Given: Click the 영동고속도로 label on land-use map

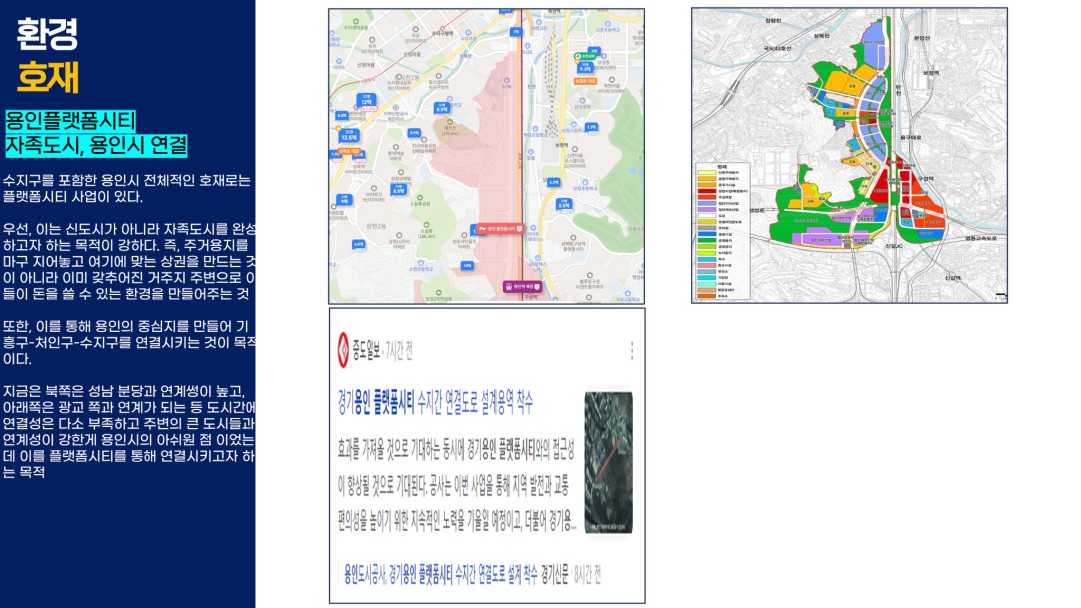Looking at the screenshot, I should tap(980, 239).
